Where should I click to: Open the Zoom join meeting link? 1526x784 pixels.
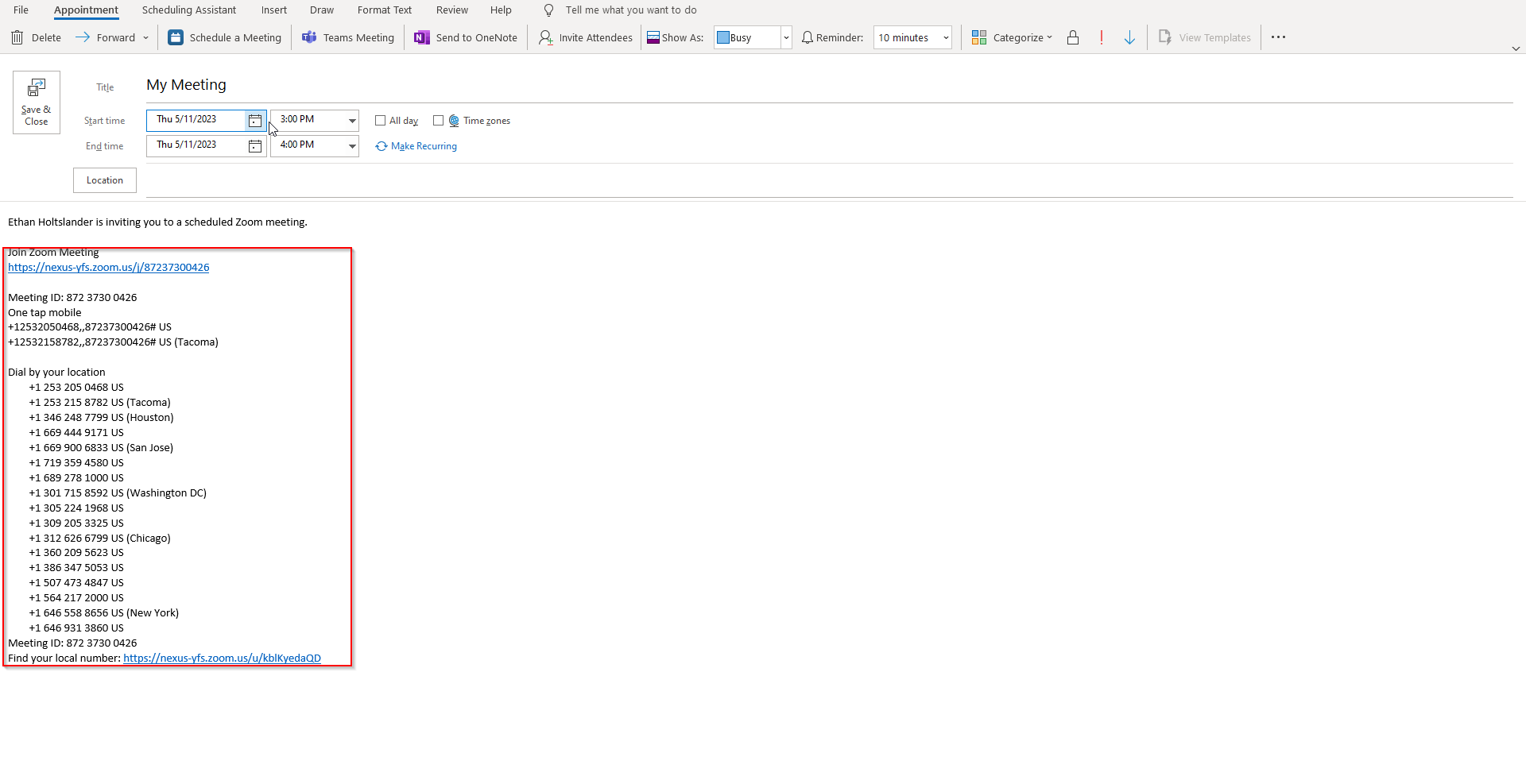point(109,268)
